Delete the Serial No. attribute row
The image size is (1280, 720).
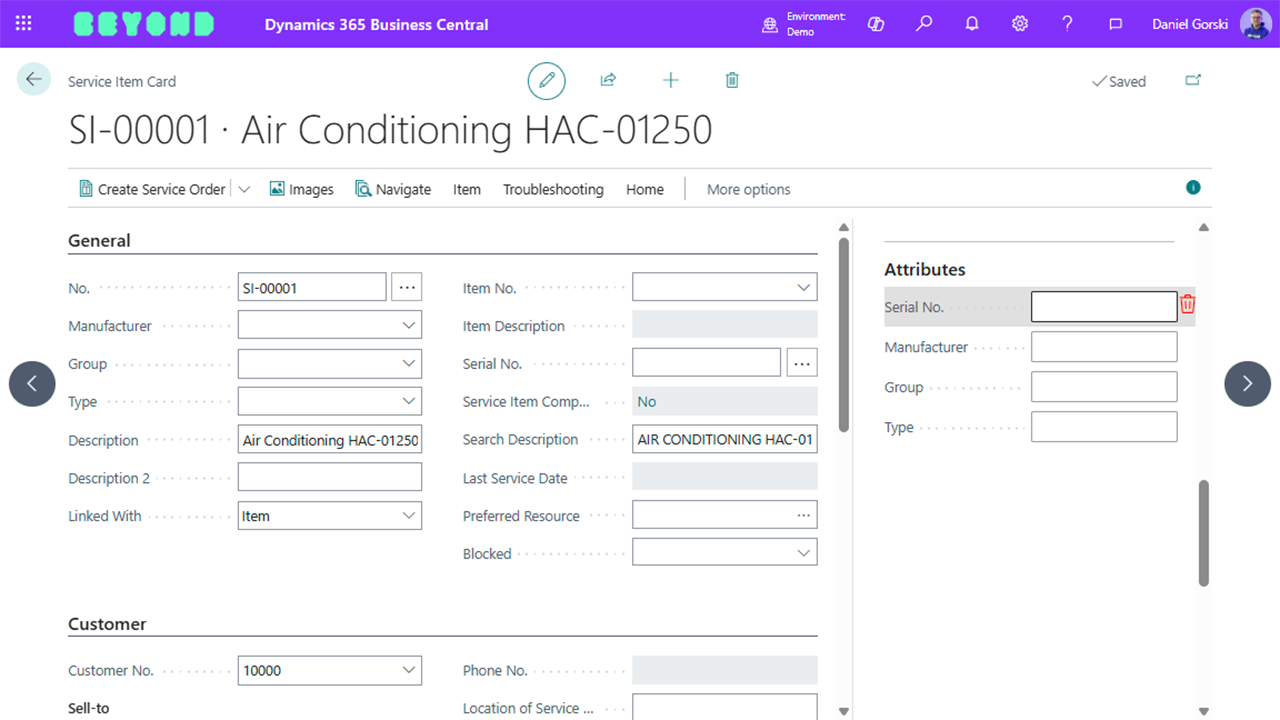pyautogui.click(x=1188, y=305)
